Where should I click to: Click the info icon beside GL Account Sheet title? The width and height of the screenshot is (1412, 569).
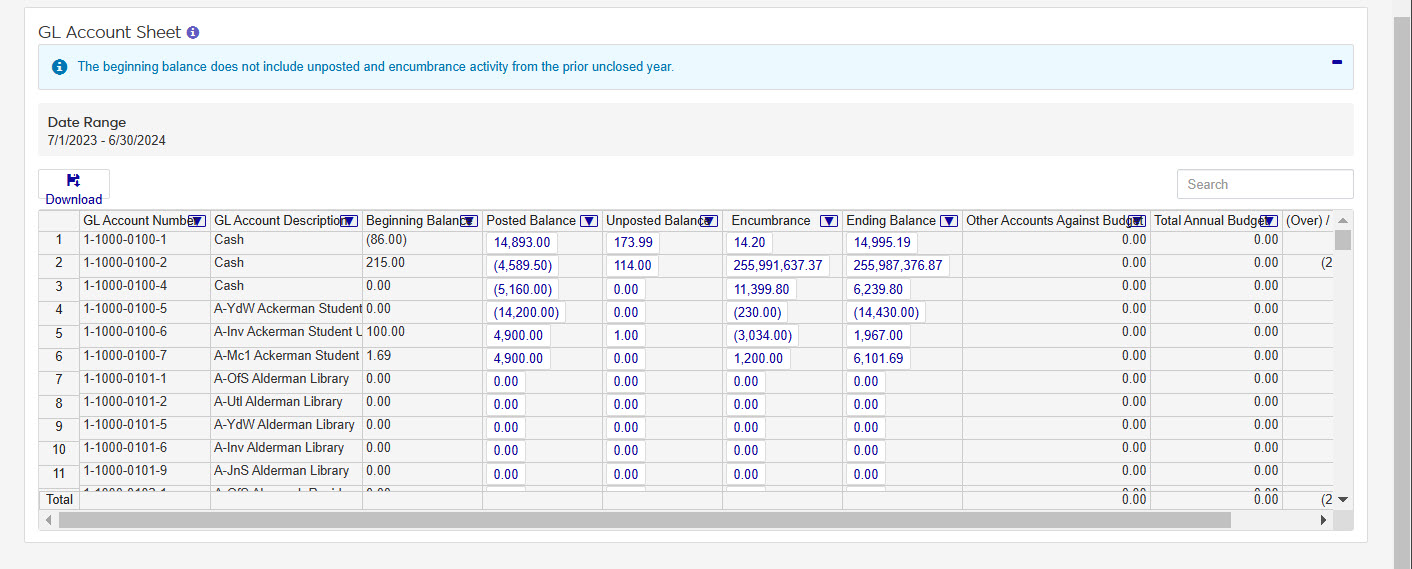[x=193, y=32]
